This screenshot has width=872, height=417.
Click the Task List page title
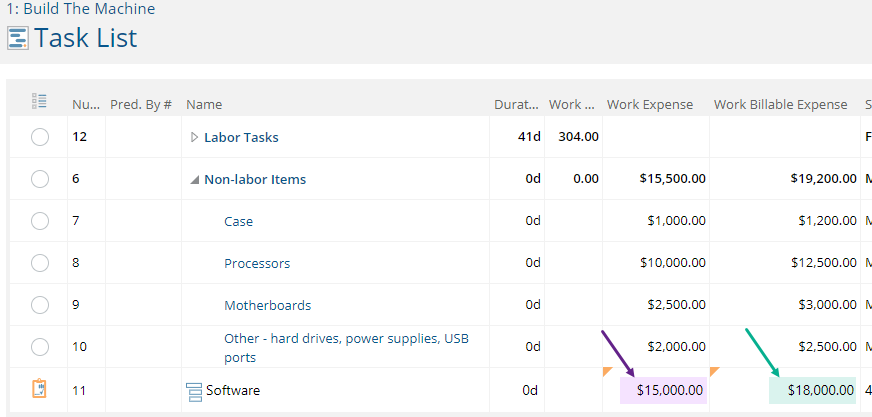coord(86,38)
